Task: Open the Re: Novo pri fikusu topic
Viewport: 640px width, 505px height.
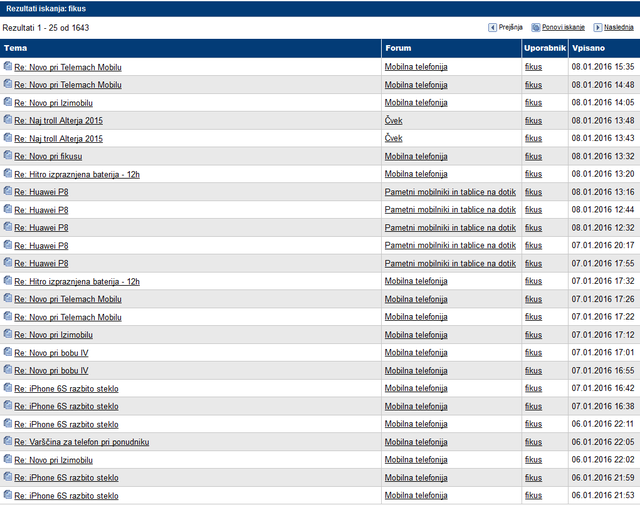Action: point(48,156)
